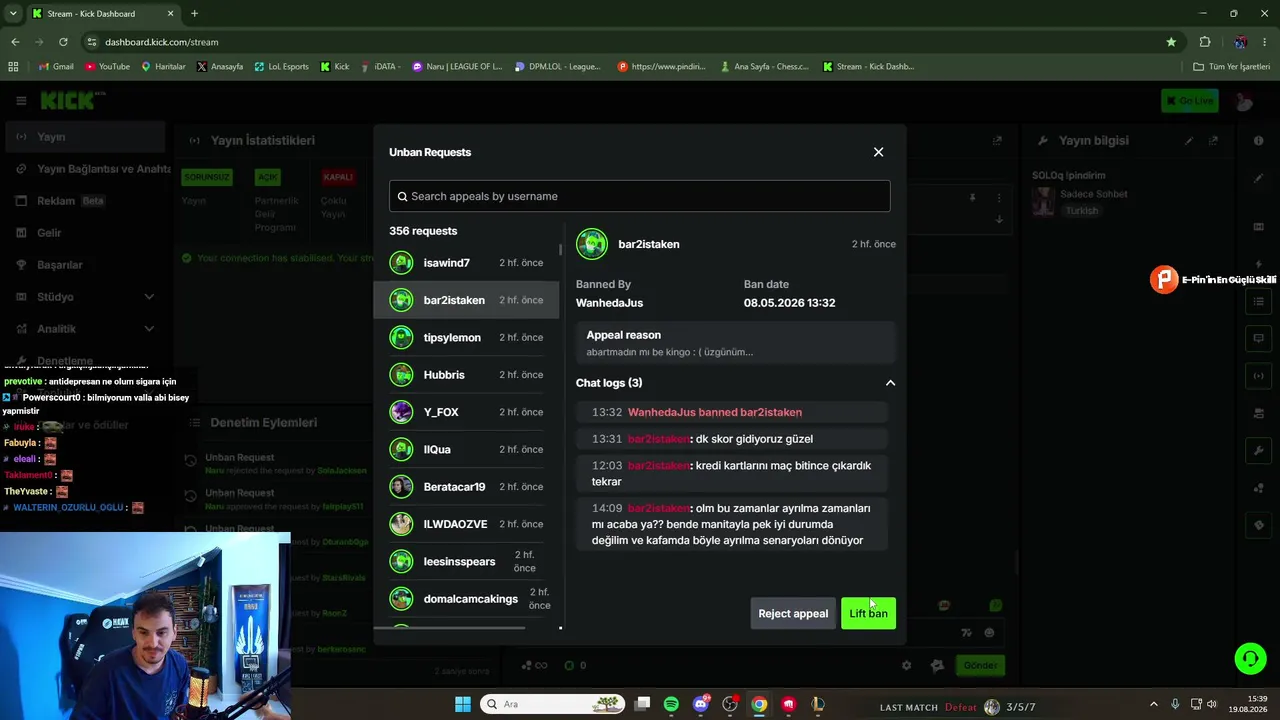The width and height of the screenshot is (1280, 720).
Task: Open League of Legends from the taskbar
Action: coord(818,704)
